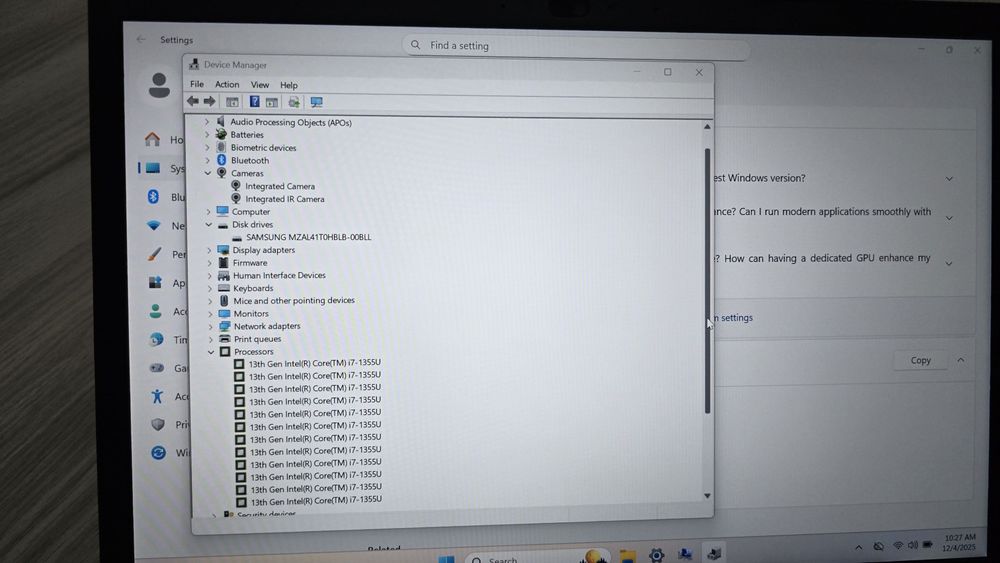Click the blue Help question-mark toolbar icon
The height and width of the screenshot is (563, 1000).
pyautogui.click(x=254, y=101)
